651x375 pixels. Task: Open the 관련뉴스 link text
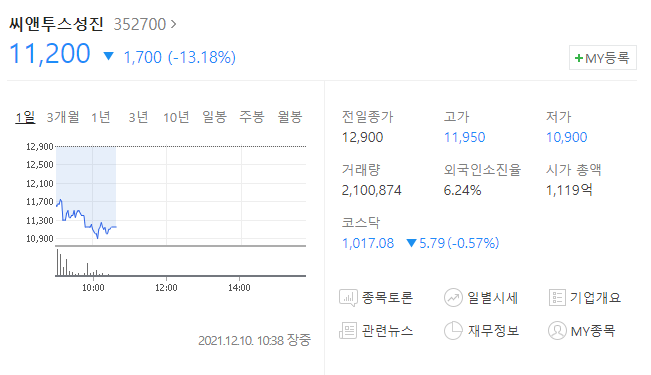387,331
